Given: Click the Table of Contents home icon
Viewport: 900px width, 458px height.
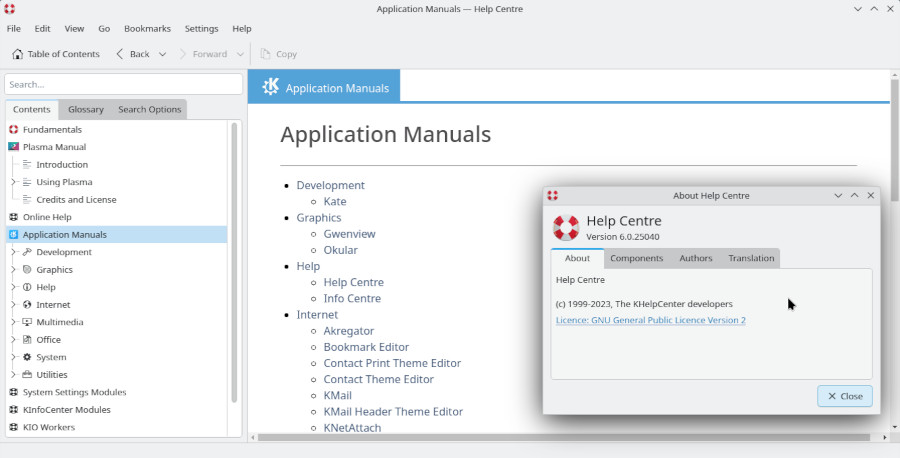Looking at the screenshot, I should click(17, 54).
